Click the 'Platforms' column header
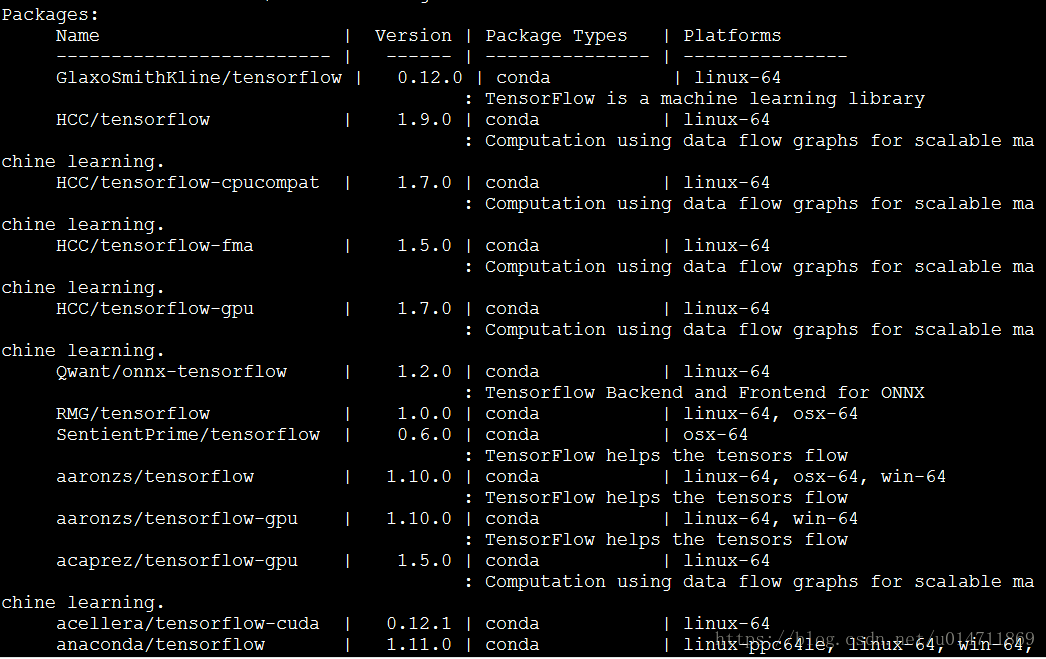 (x=732, y=35)
